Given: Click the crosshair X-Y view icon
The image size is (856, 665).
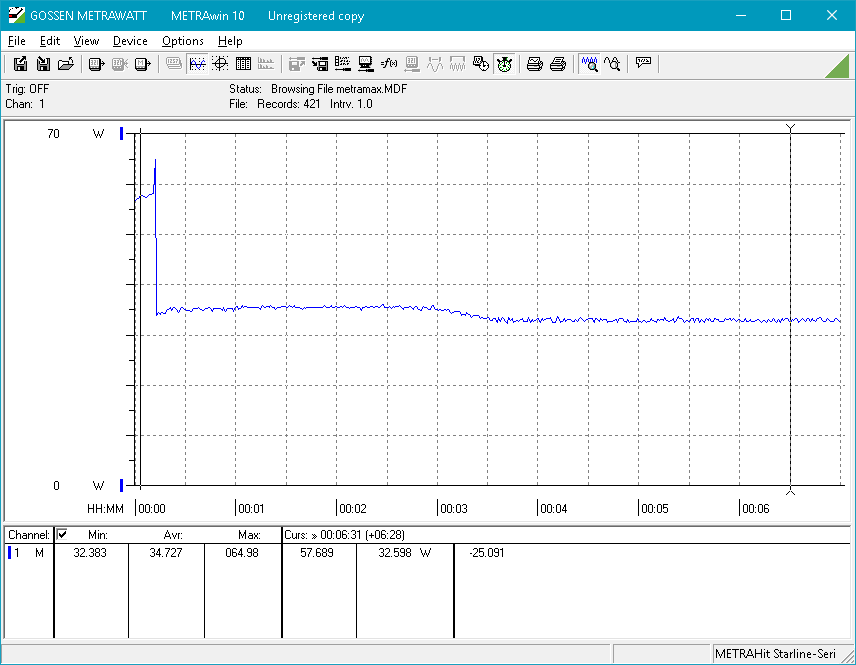Looking at the screenshot, I should [220, 64].
